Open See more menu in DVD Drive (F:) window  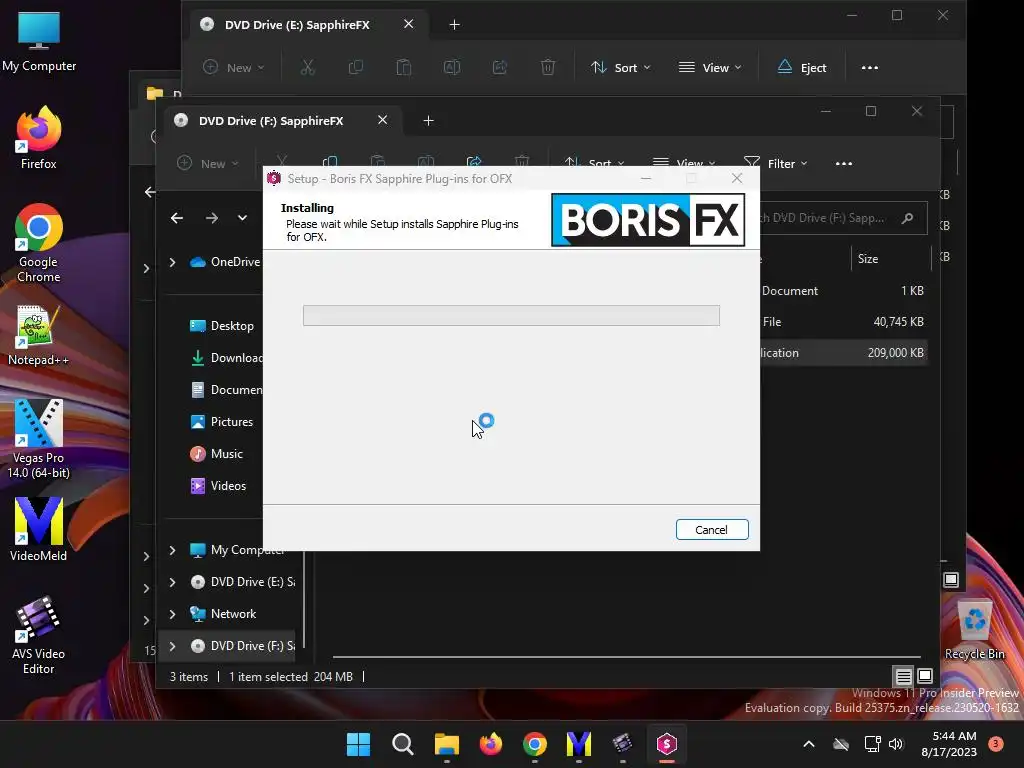[x=844, y=163]
